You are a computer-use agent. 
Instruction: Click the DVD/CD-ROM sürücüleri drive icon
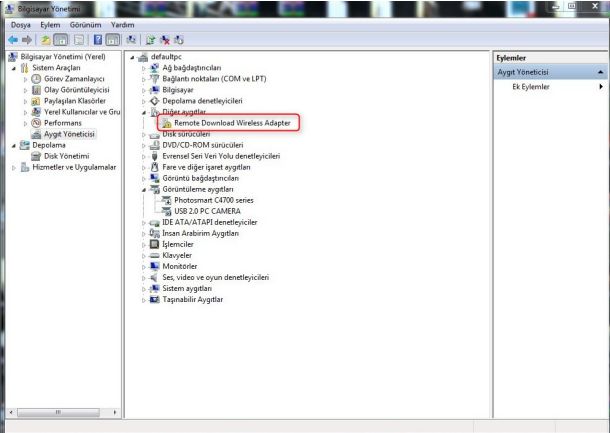coord(154,145)
